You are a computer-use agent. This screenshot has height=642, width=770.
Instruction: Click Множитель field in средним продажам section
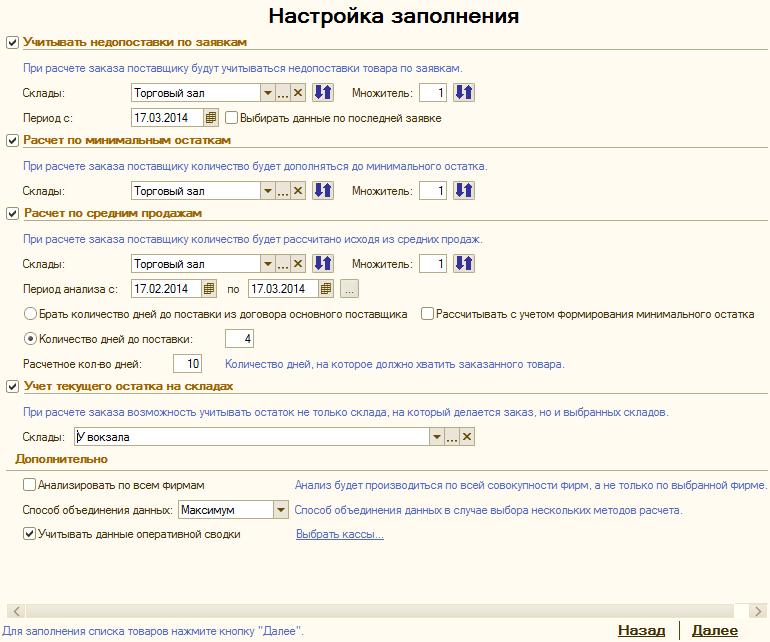[433, 264]
